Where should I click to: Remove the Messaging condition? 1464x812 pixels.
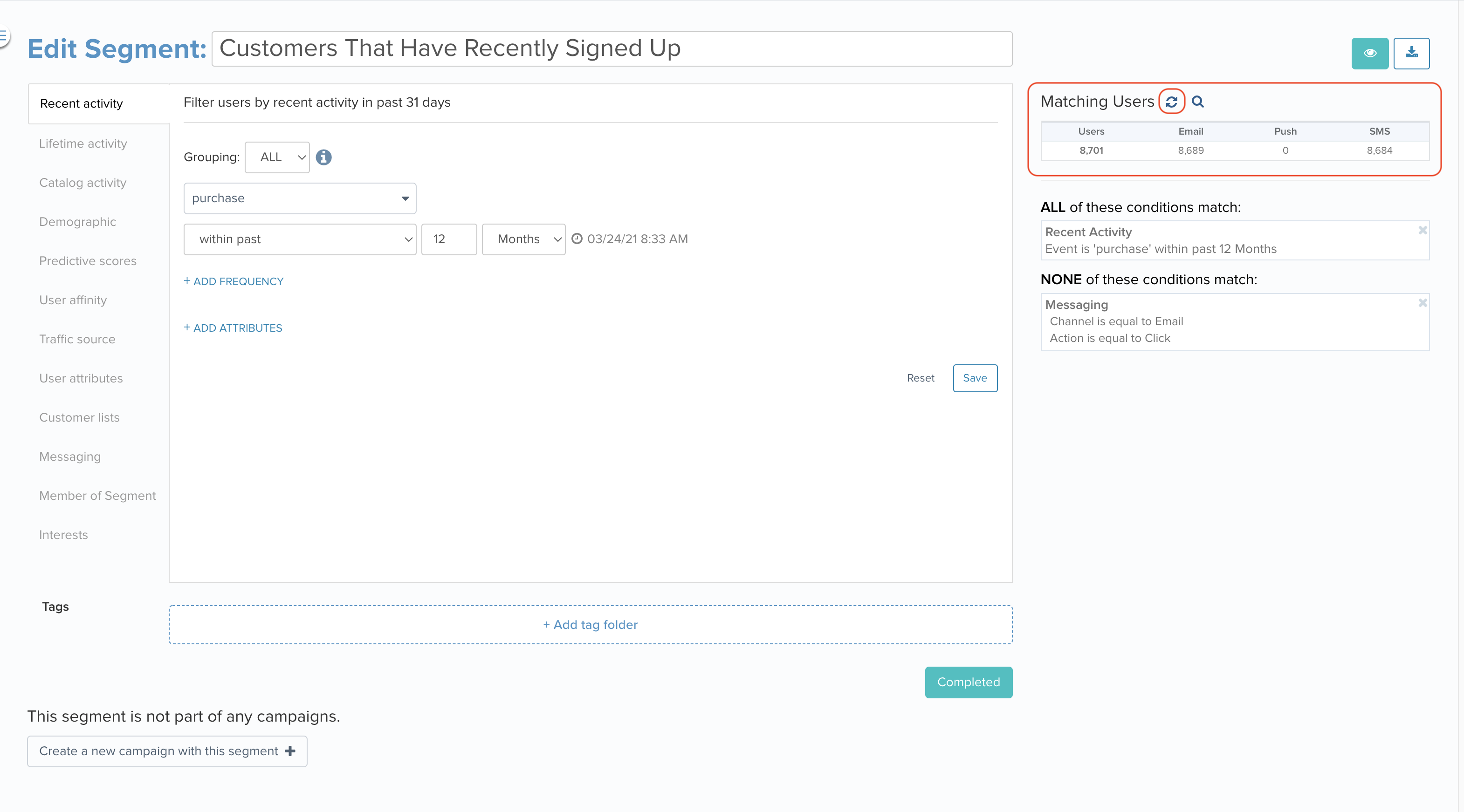click(1423, 303)
